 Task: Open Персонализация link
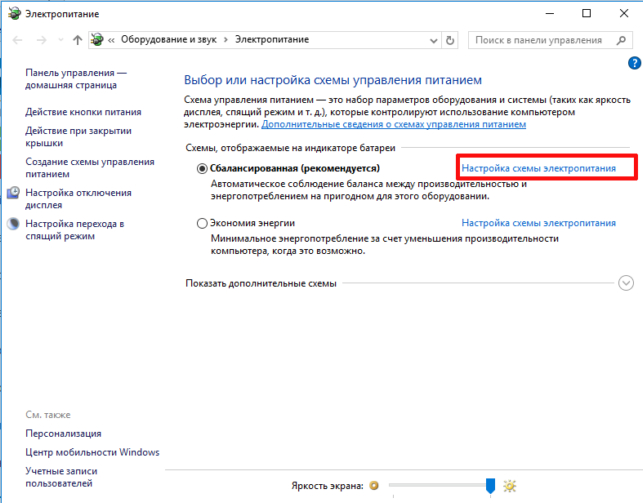pos(63,433)
